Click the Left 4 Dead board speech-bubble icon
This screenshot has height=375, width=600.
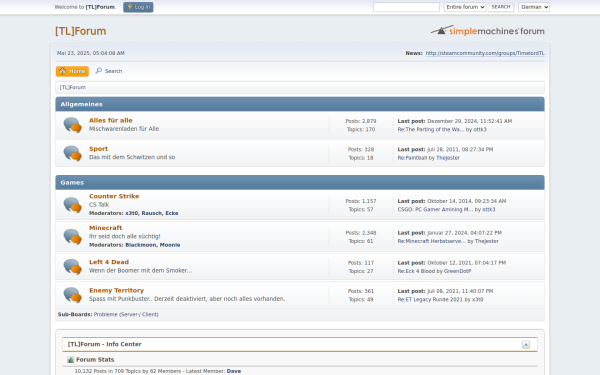point(72,267)
